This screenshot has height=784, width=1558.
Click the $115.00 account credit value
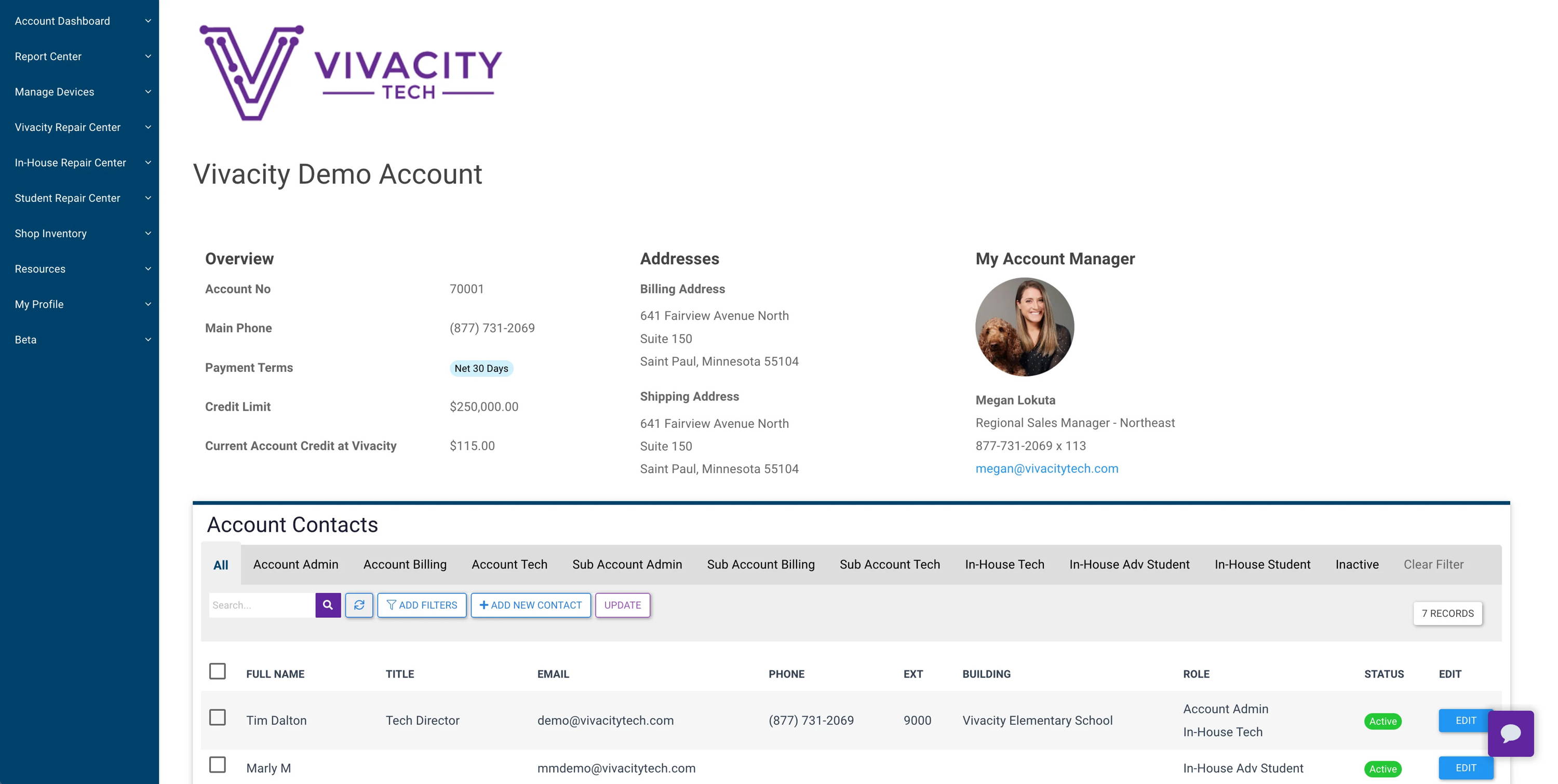[473, 446]
